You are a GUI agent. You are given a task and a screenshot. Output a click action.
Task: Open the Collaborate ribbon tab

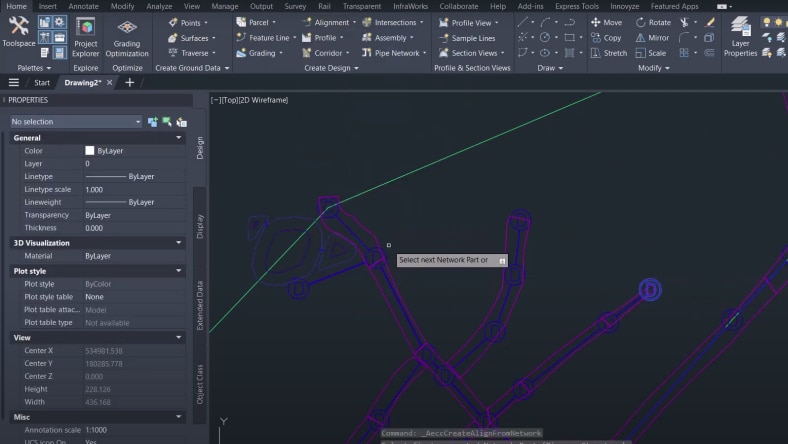coord(459,6)
